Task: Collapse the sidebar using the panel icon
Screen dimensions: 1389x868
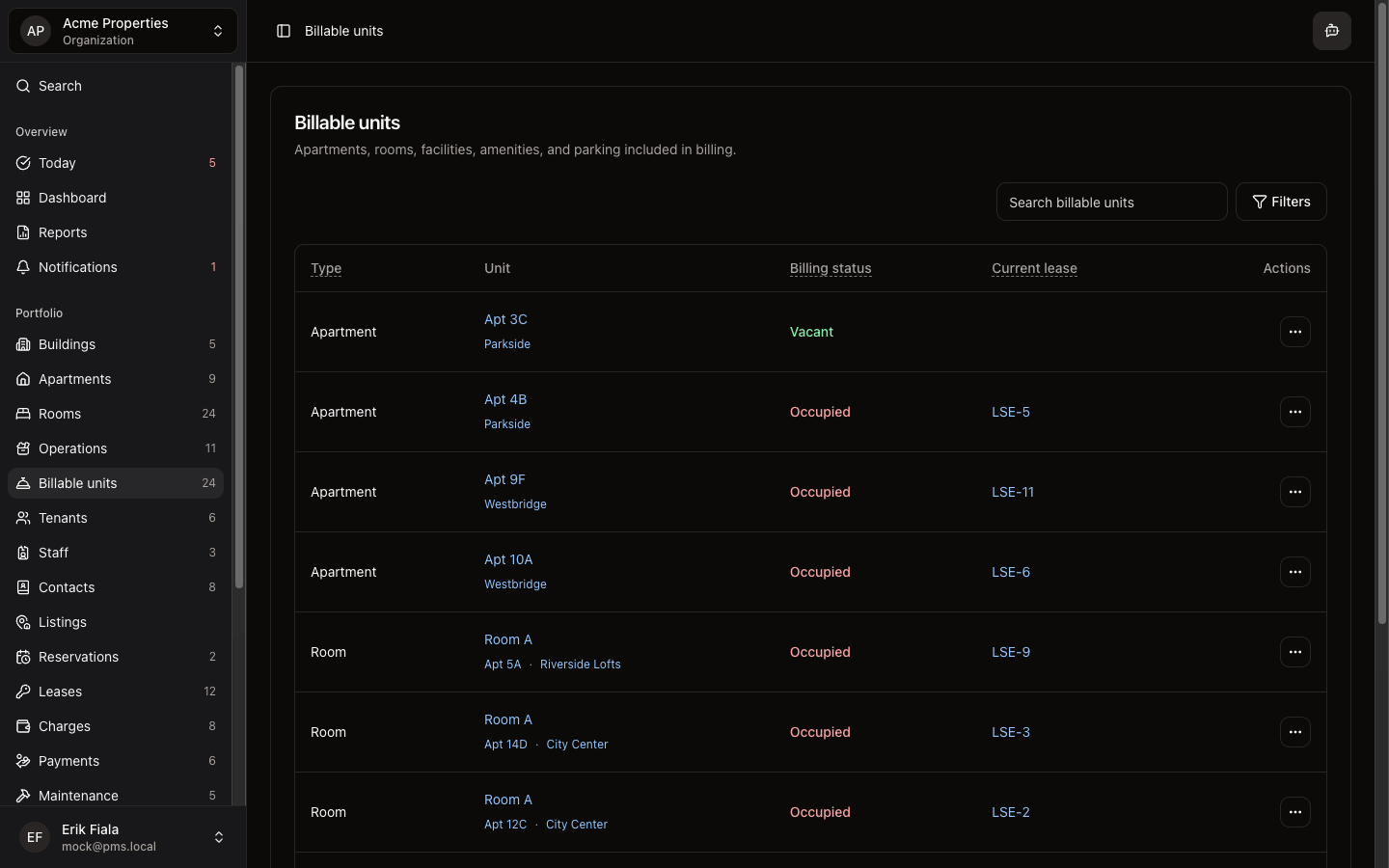Action: [284, 31]
